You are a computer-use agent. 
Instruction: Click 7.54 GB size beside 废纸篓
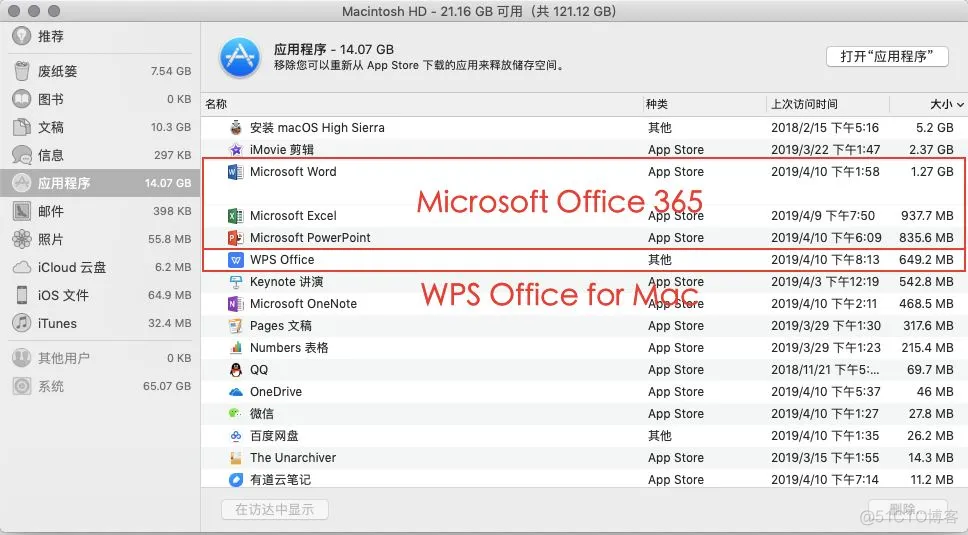click(x=171, y=71)
